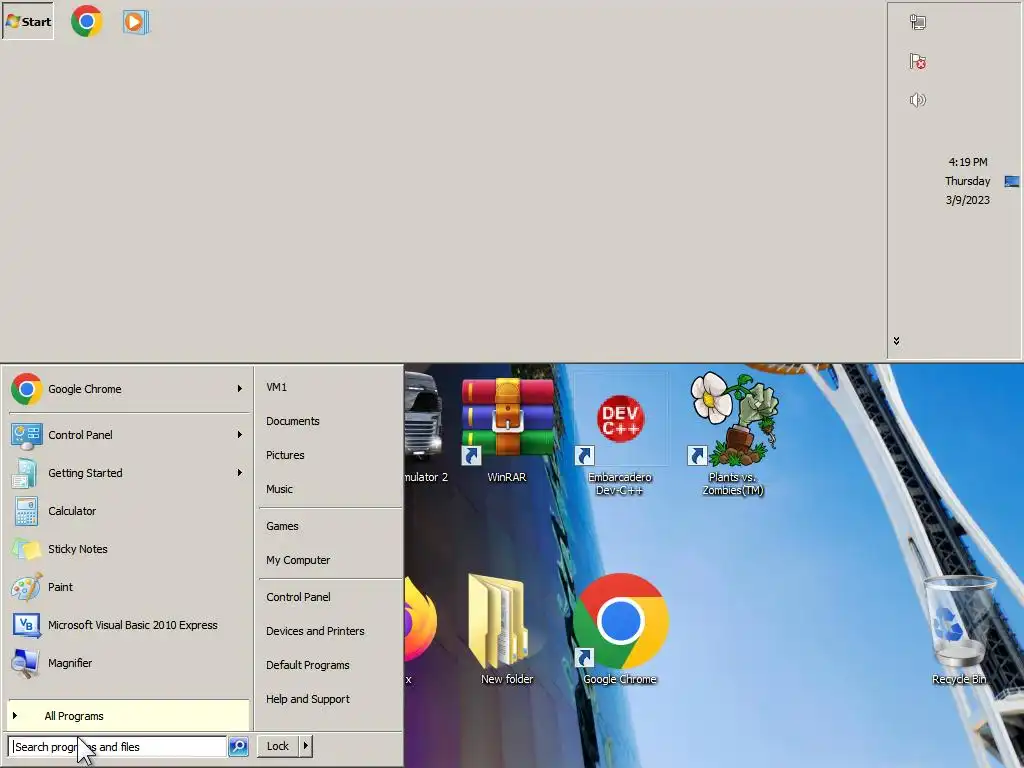Launch the pinned media player taskbar icon

[x=136, y=22]
